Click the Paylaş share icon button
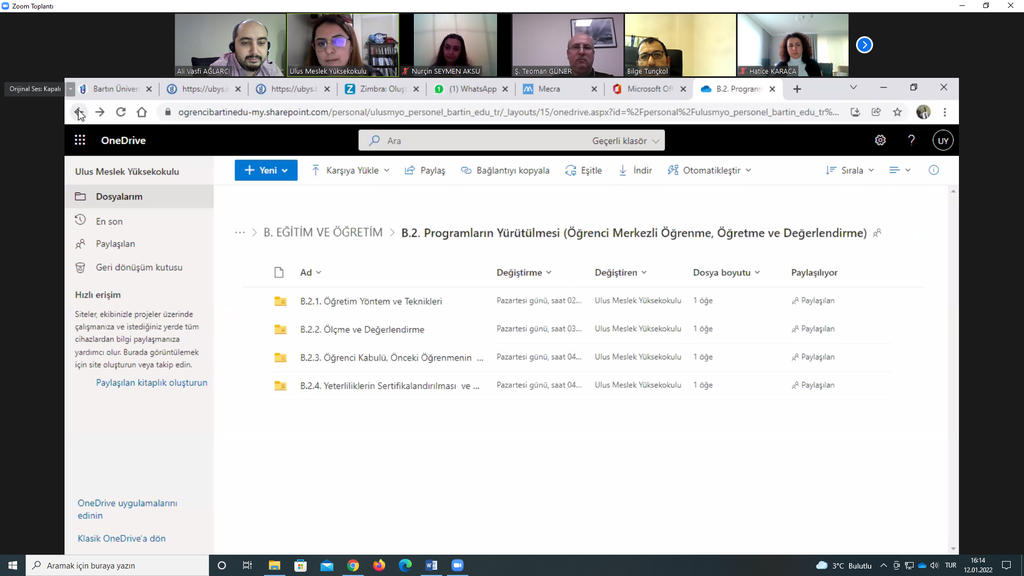Viewport: 1024px width, 576px height. 425,171
